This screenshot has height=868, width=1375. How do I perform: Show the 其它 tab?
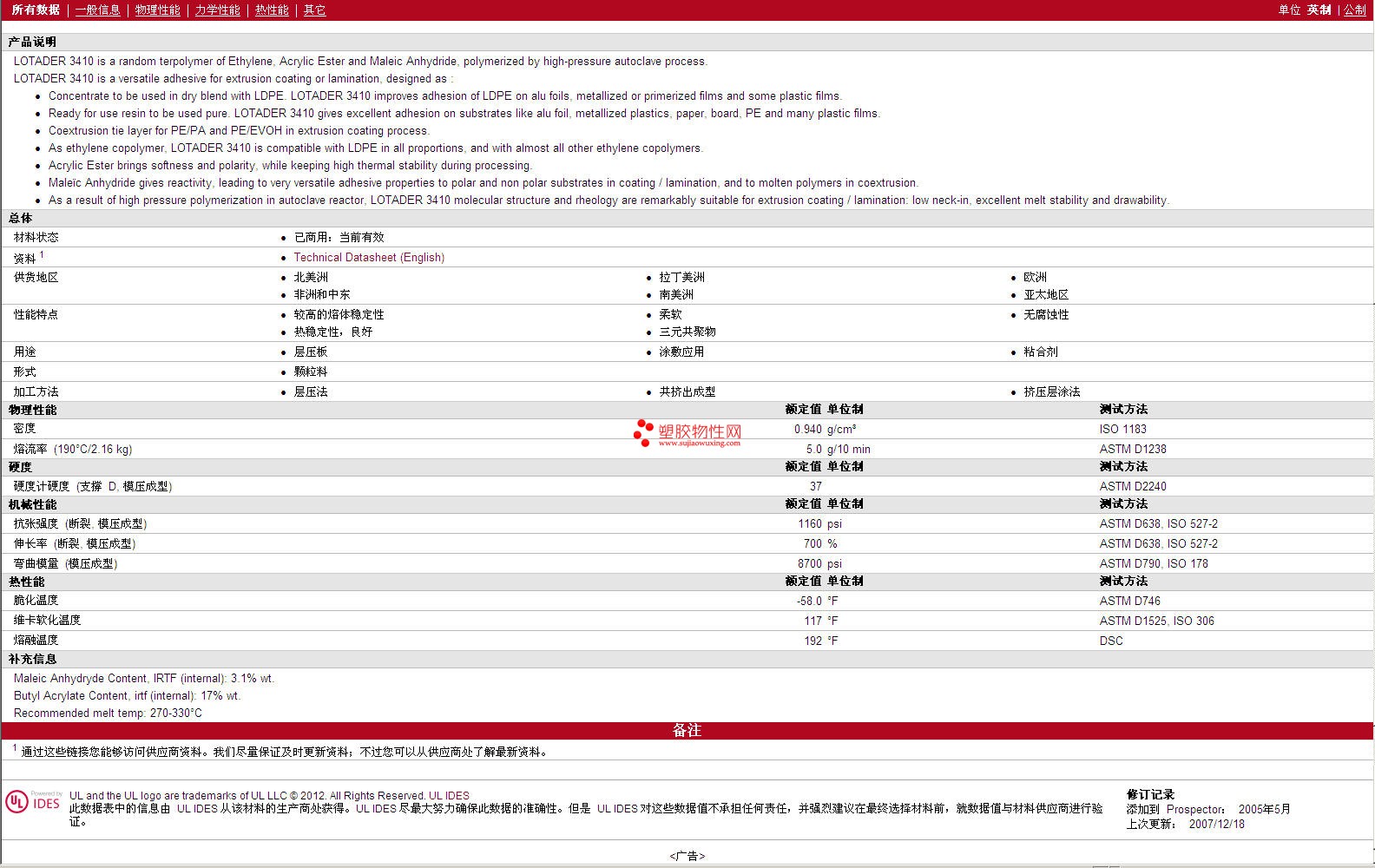point(314,10)
